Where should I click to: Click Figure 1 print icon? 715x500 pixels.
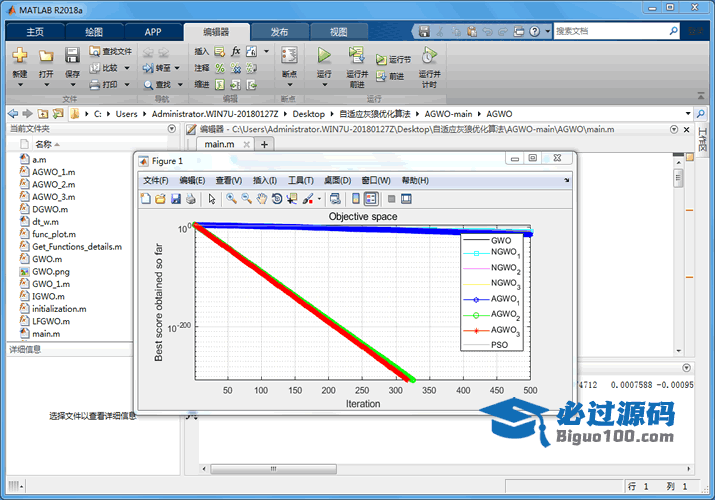[x=191, y=199]
